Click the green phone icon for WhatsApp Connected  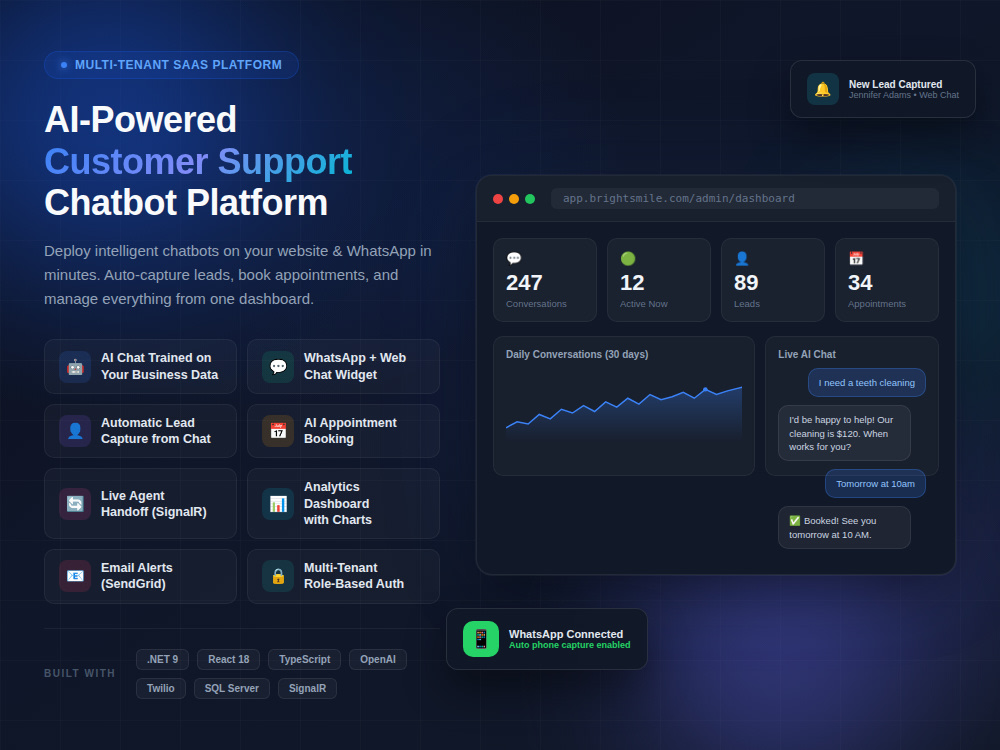pyautogui.click(x=481, y=639)
